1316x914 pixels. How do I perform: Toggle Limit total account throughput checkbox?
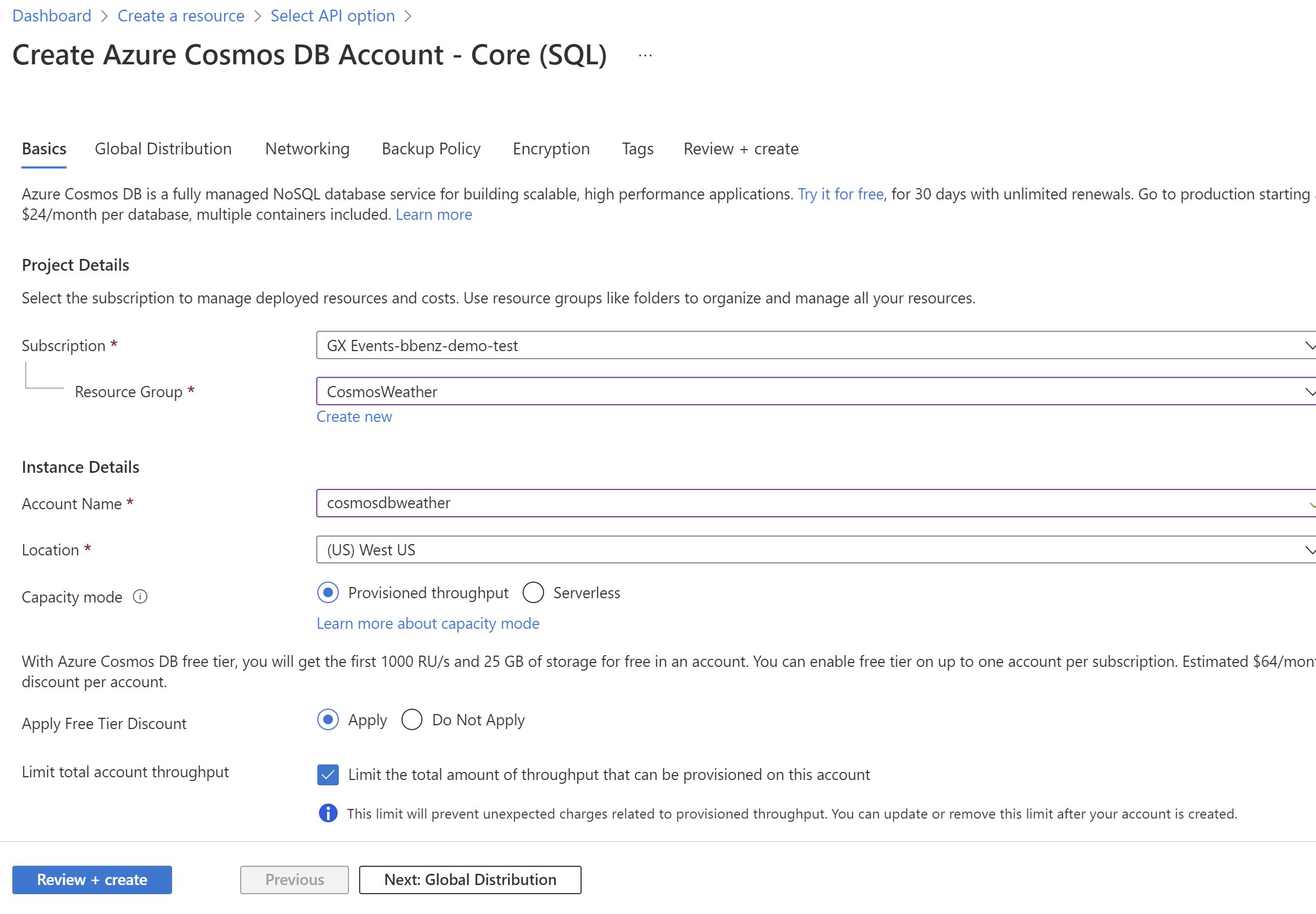pyautogui.click(x=328, y=774)
